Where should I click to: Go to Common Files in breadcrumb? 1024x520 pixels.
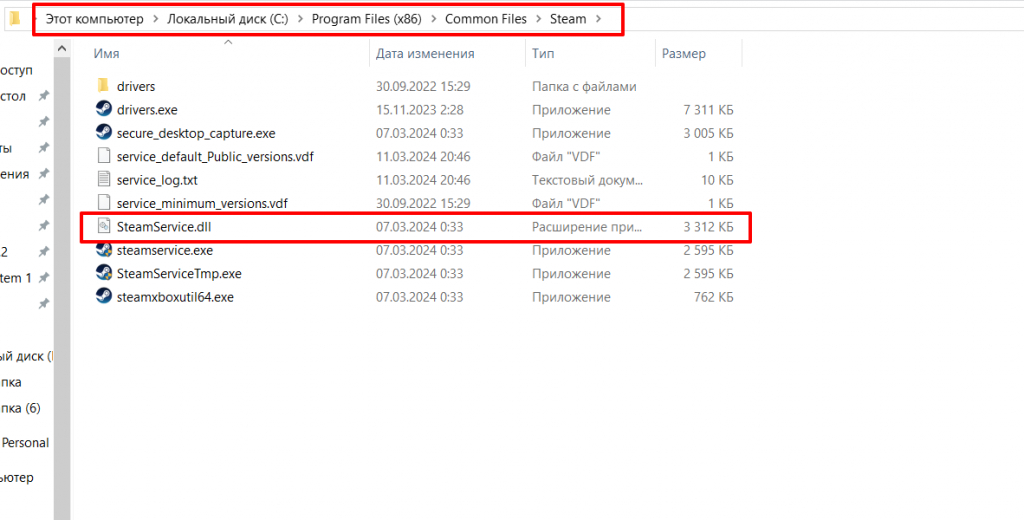(x=486, y=19)
